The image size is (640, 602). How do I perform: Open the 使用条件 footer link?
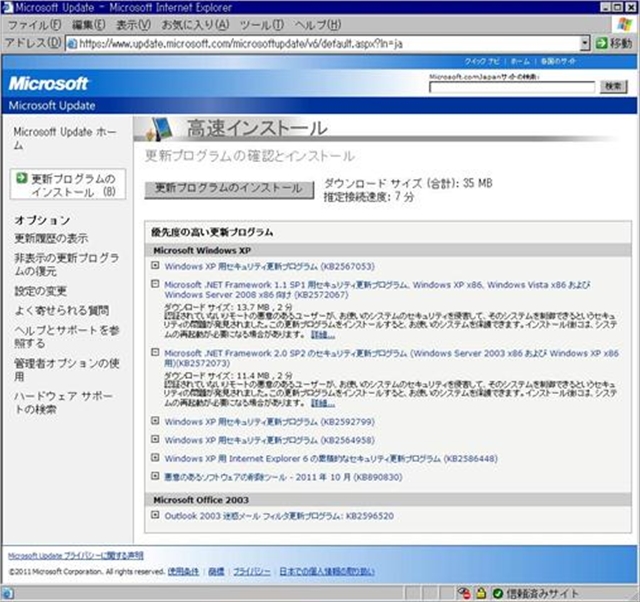click(x=183, y=571)
